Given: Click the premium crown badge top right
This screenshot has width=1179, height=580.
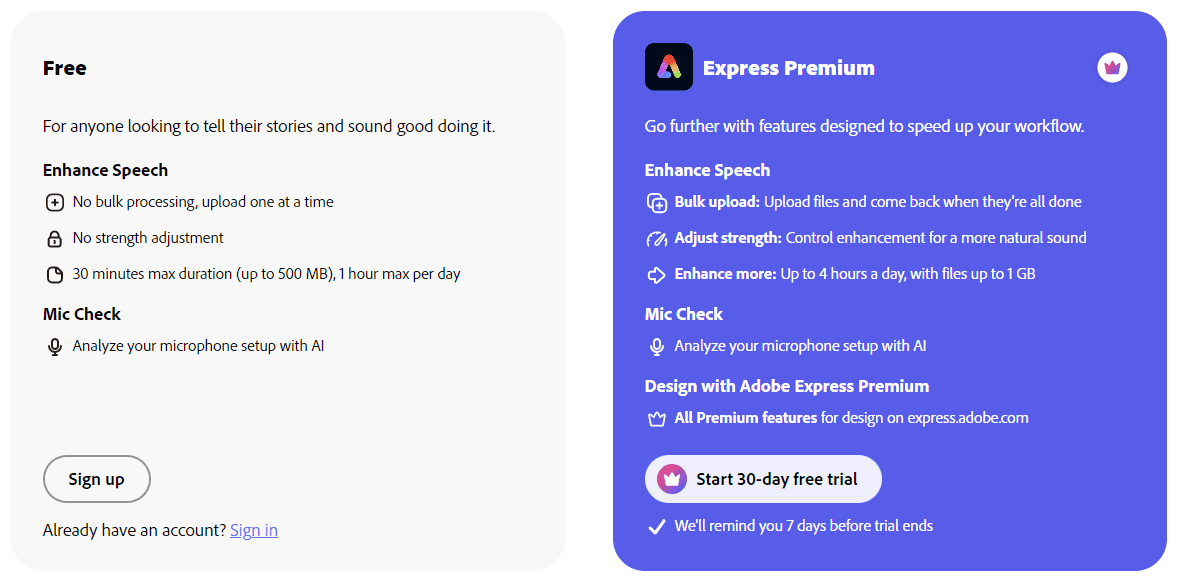Looking at the screenshot, I should coord(1112,68).
